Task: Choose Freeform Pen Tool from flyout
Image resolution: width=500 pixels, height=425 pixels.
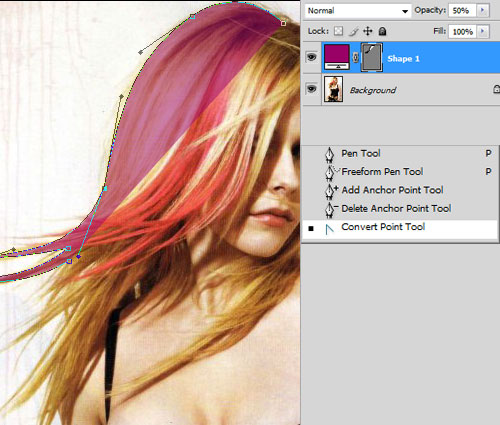Action: click(400, 172)
